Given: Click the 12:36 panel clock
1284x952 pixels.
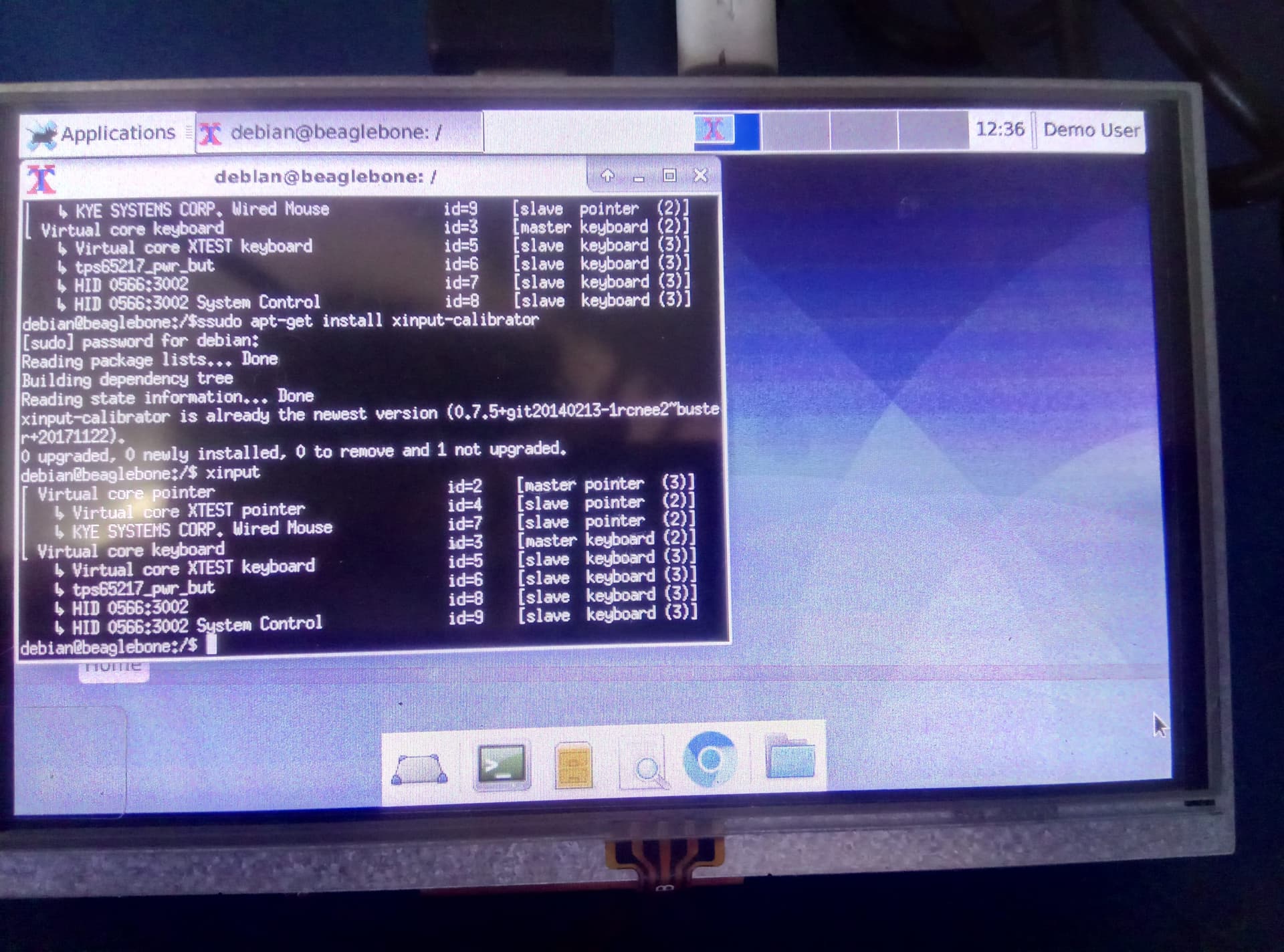Looking at the screenshot, I should tap(1000, 129).
